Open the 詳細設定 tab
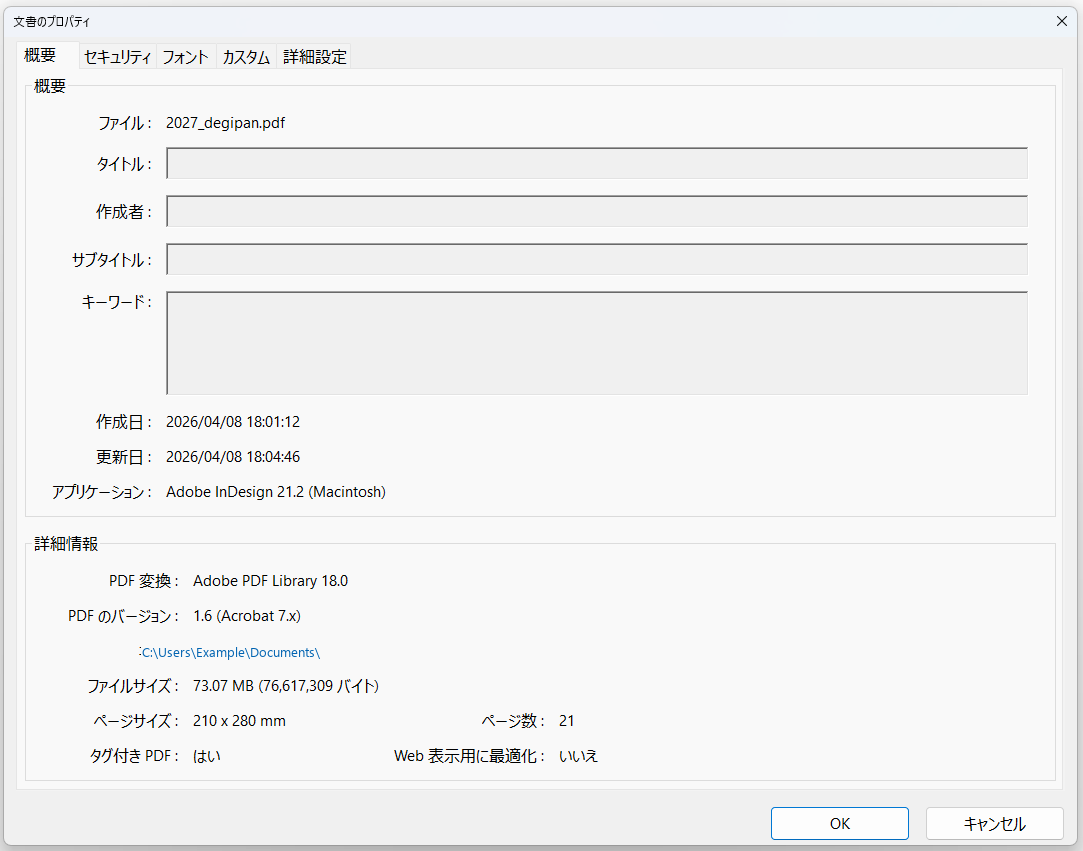The width and height of the screenshot is (1083, 851). click(x=314, y=57)
